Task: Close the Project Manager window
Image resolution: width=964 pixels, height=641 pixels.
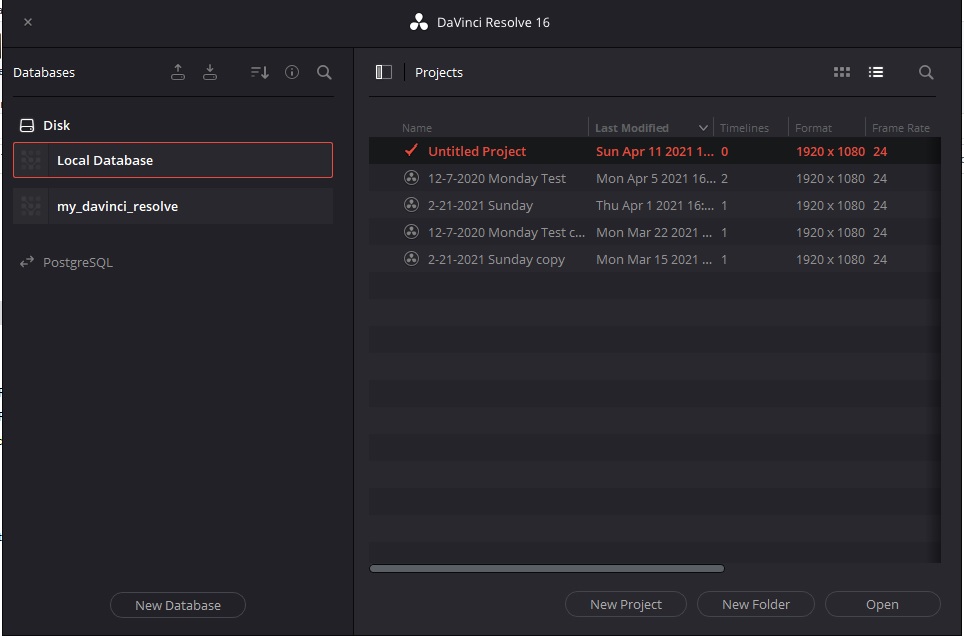Action: 28,22
